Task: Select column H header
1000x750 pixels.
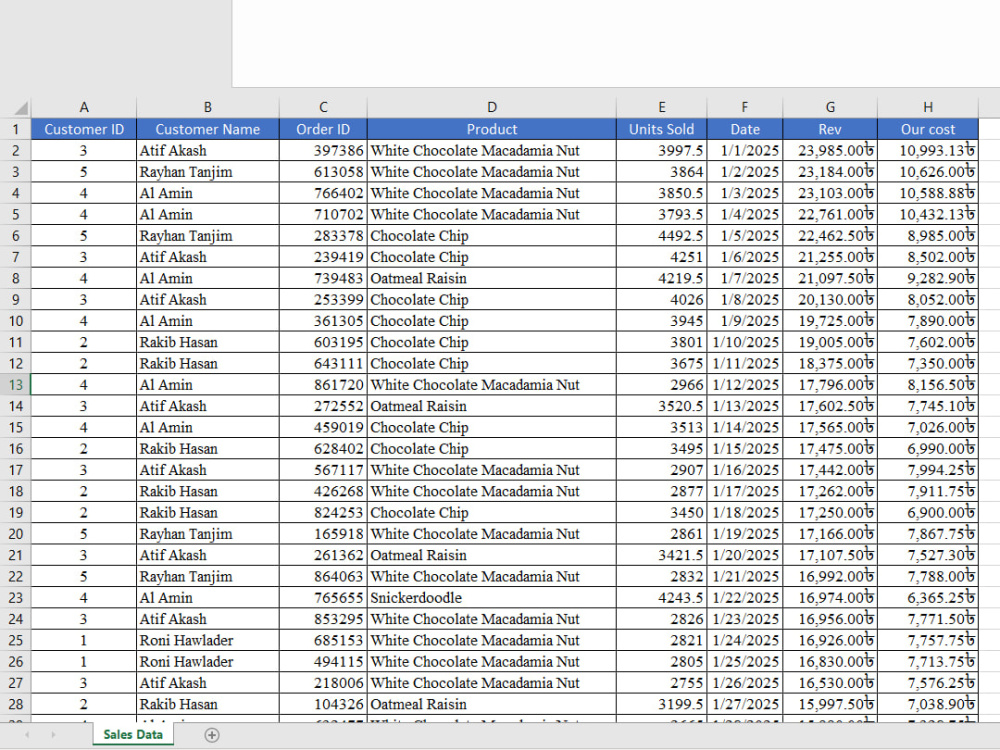Action: point(928,107)
